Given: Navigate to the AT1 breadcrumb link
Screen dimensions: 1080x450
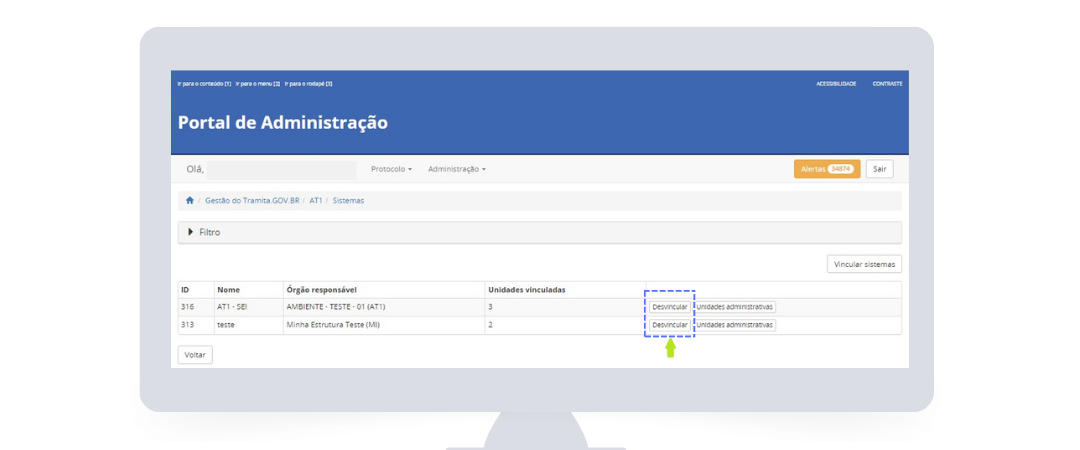Looking at the screenshot, I should coord(316,201).
